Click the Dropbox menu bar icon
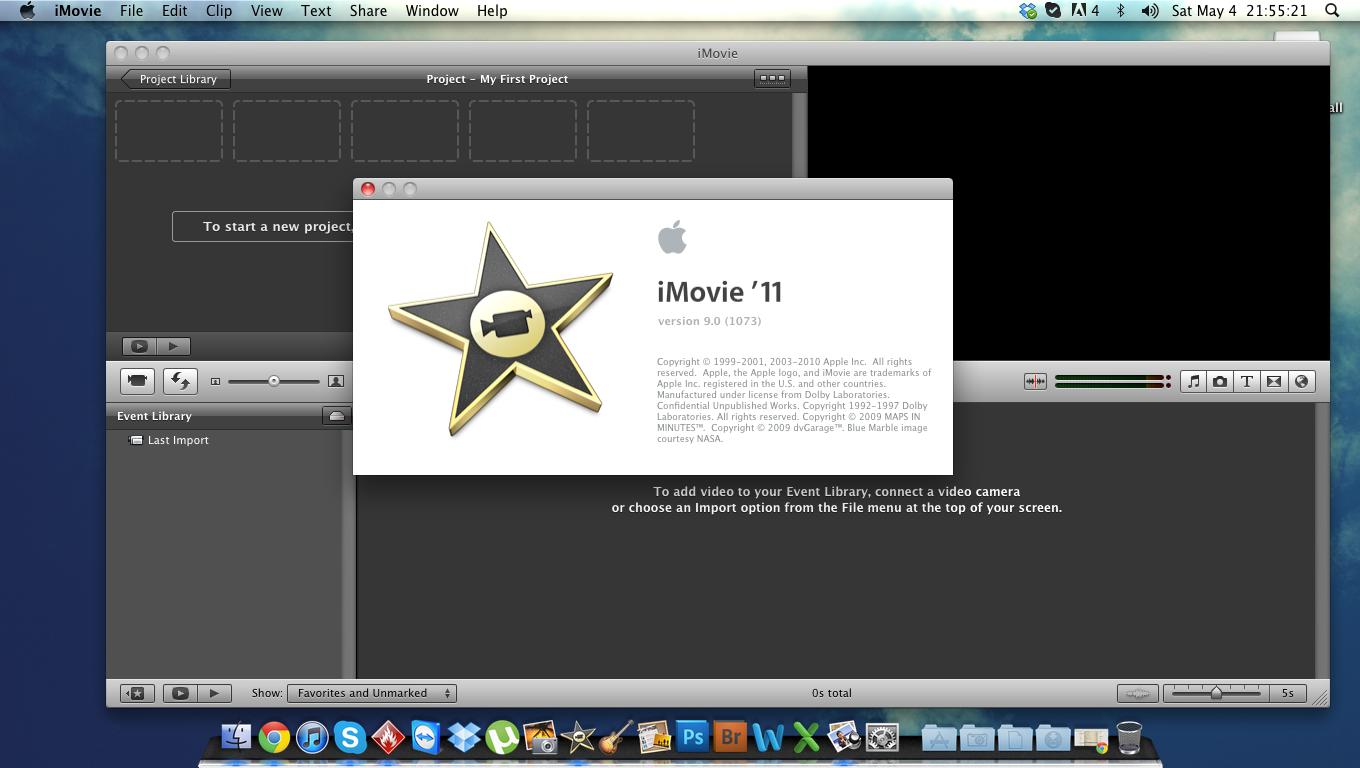 point(1028,11)
